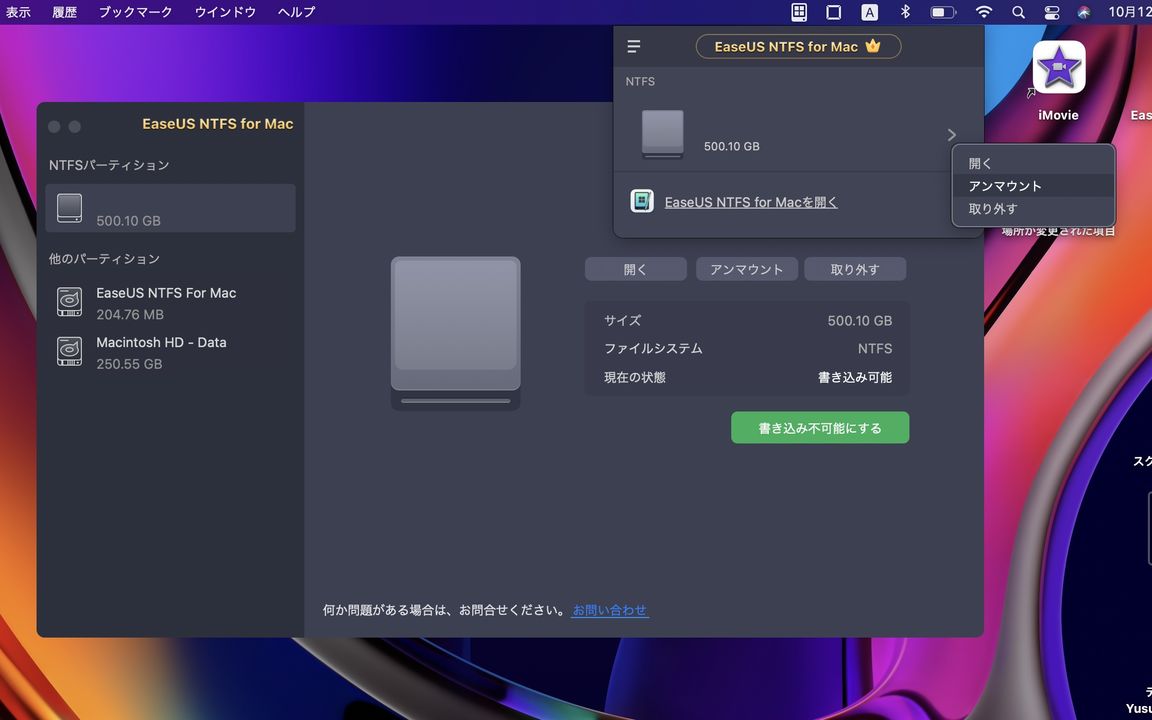Image resolution: width=1152 pixels, height=720 pixels.
Task: Click the 書き込み可能 status value
Action: tap(855, 377)
